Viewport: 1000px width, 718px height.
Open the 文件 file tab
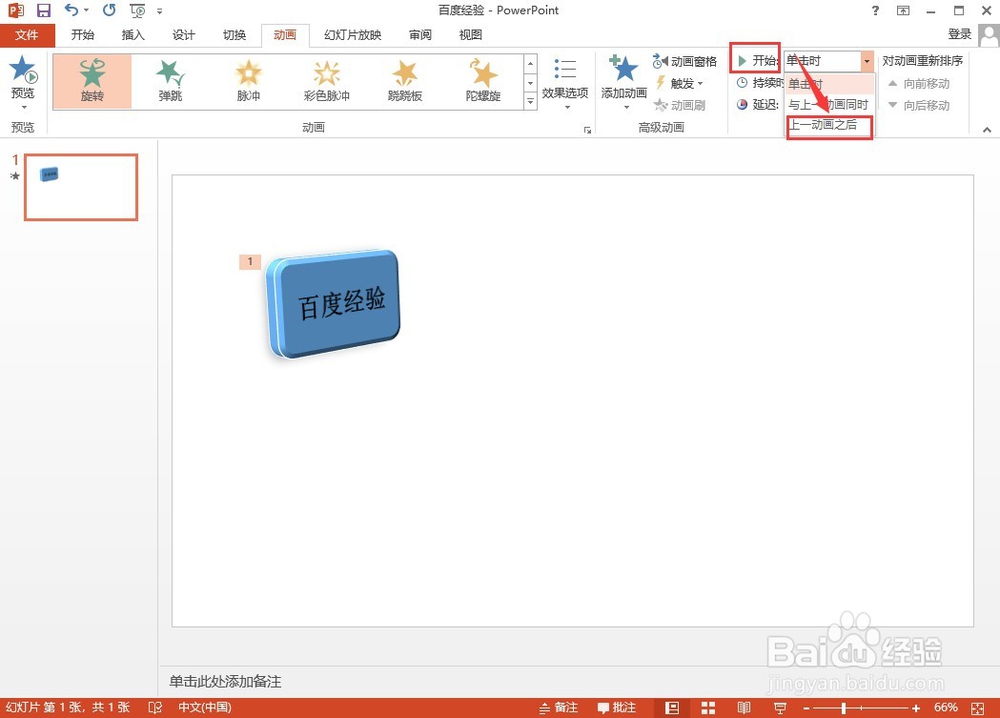[27, 35]
